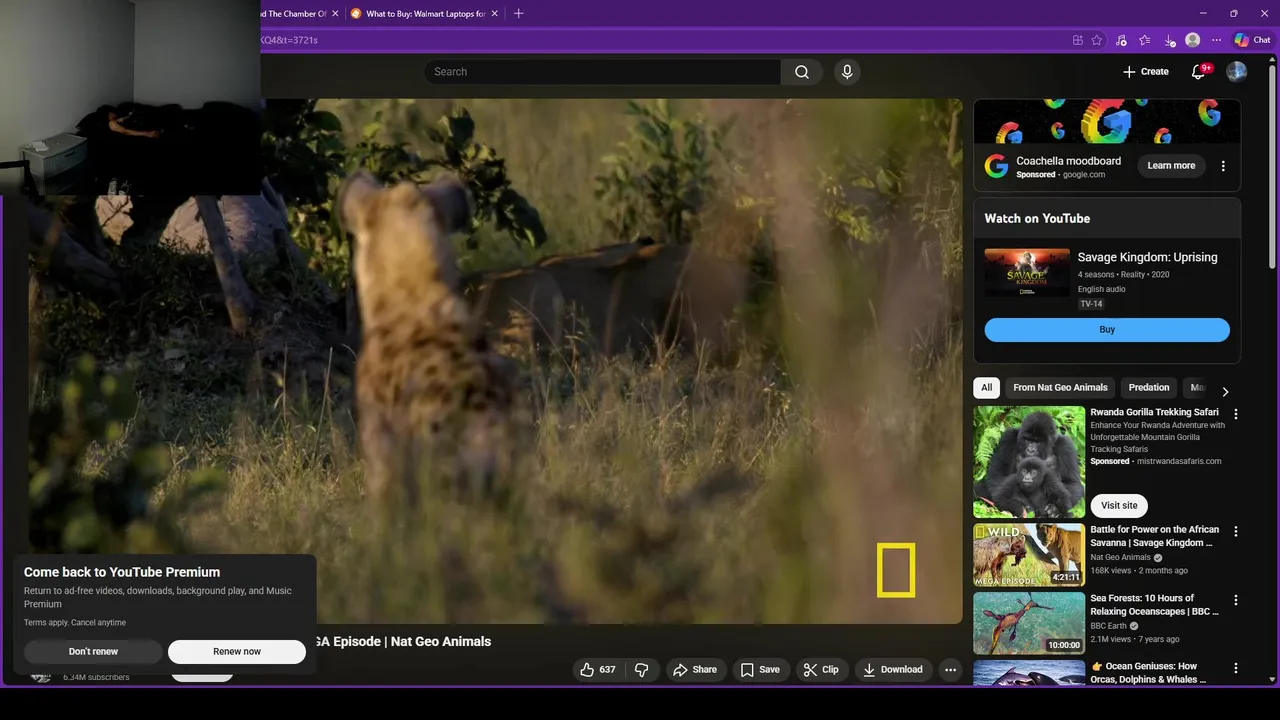Expand filter chips with the right arrow
The image size is (1280, 720).
[x=1225, y=391]
